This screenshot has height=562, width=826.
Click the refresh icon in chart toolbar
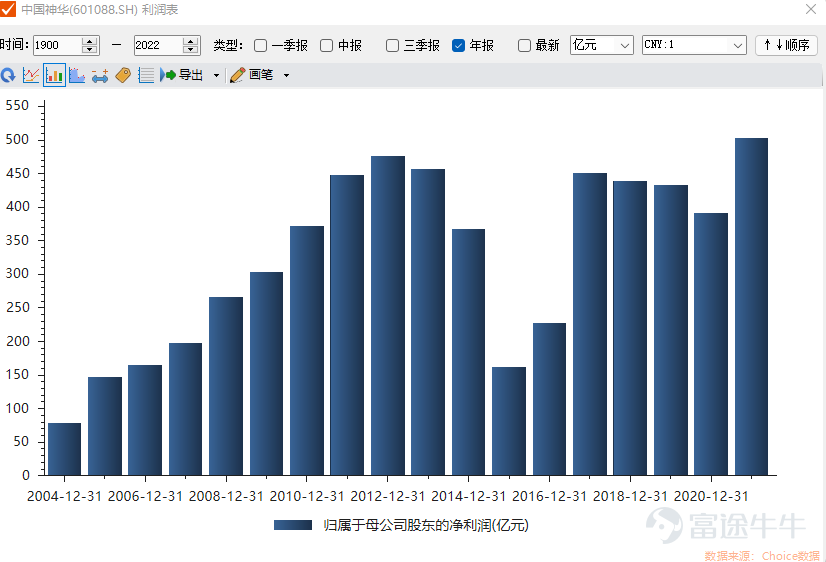click(8, 75)
